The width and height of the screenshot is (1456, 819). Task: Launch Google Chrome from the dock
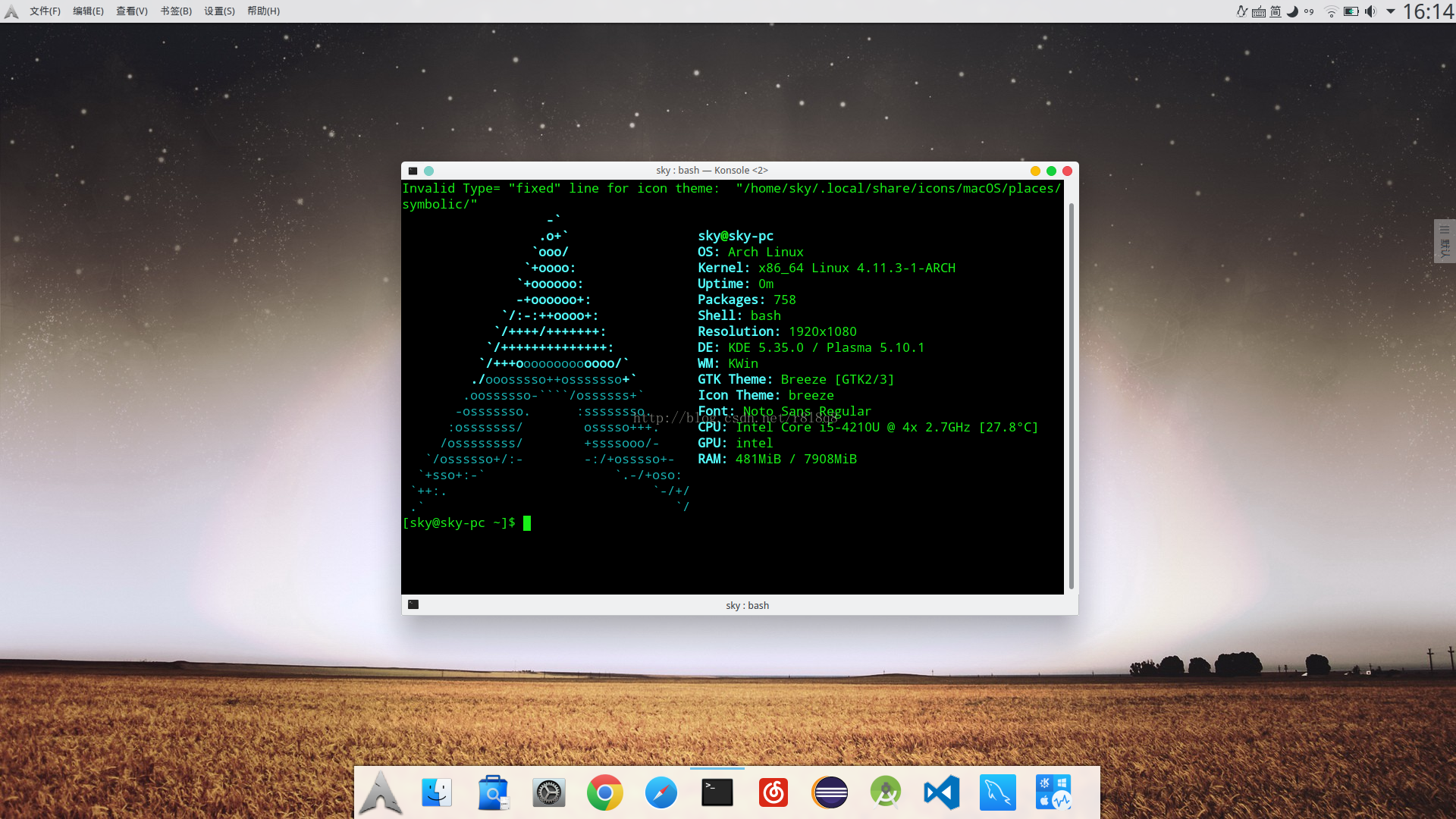(604, 793)
